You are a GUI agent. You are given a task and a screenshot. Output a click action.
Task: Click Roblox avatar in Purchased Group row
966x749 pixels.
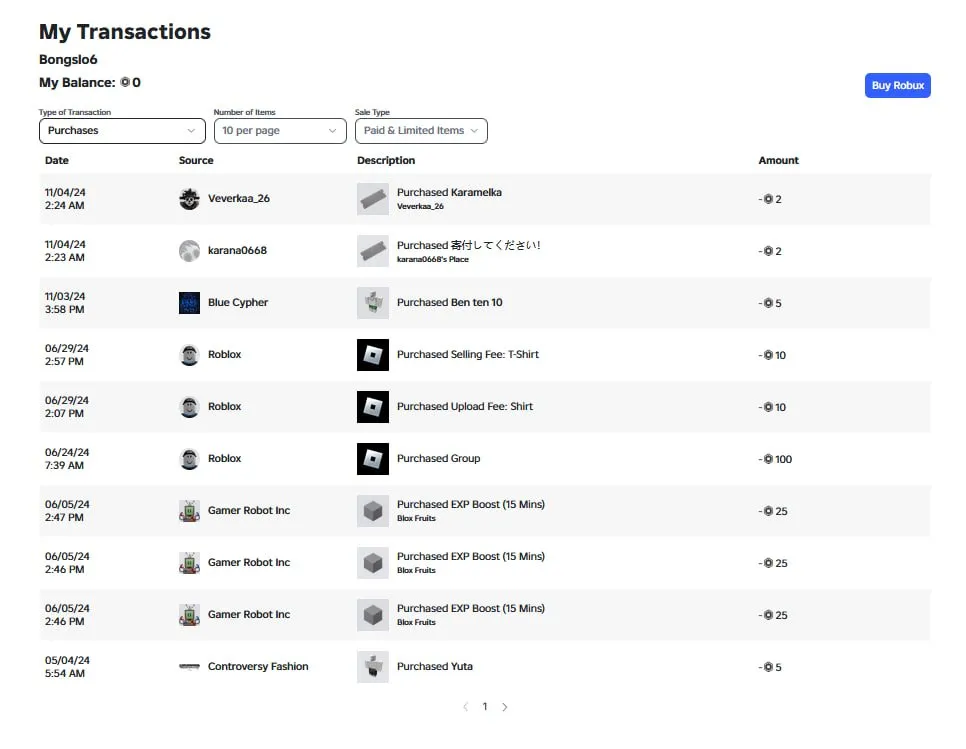(189, 459)
